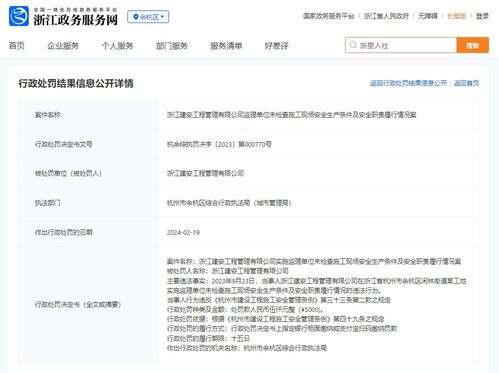Open the 浙江省人民政府 link
This screenshot has height=373, width=499.
coord(386,16)
